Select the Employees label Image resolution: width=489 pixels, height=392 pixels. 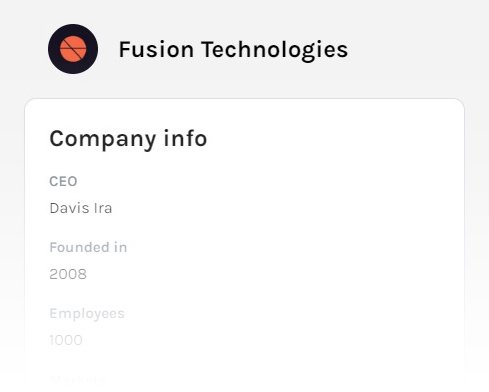pos(87,314)
